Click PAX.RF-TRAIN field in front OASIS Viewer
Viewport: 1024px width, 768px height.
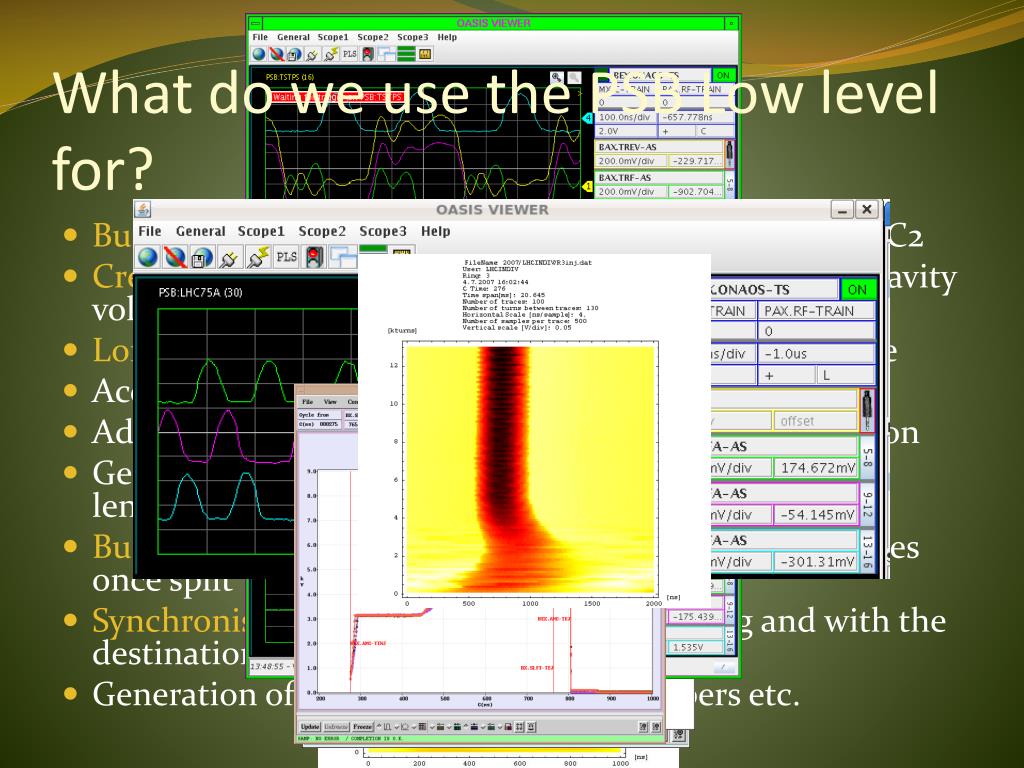point(816,311)
